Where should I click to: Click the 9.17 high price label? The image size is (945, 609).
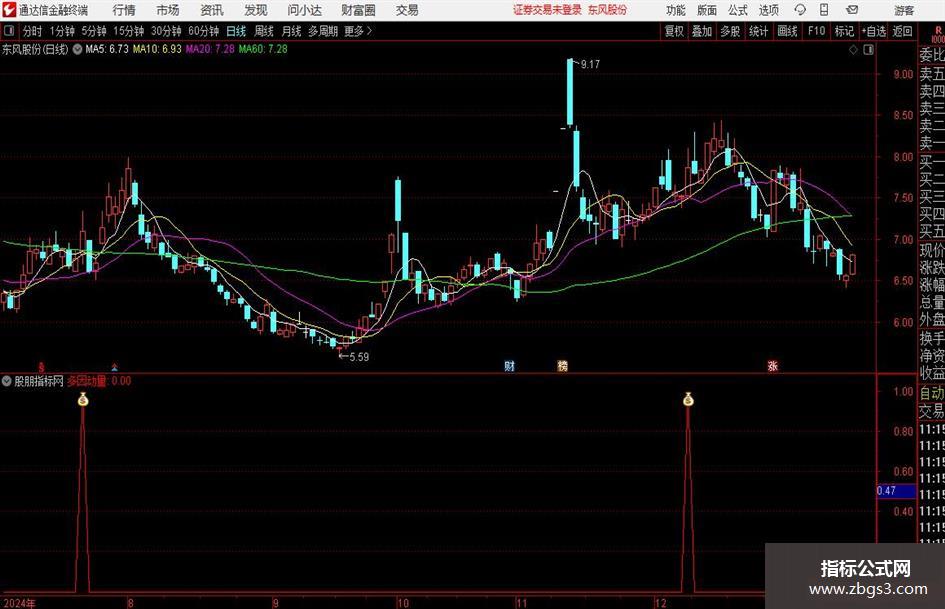point(590,65)
